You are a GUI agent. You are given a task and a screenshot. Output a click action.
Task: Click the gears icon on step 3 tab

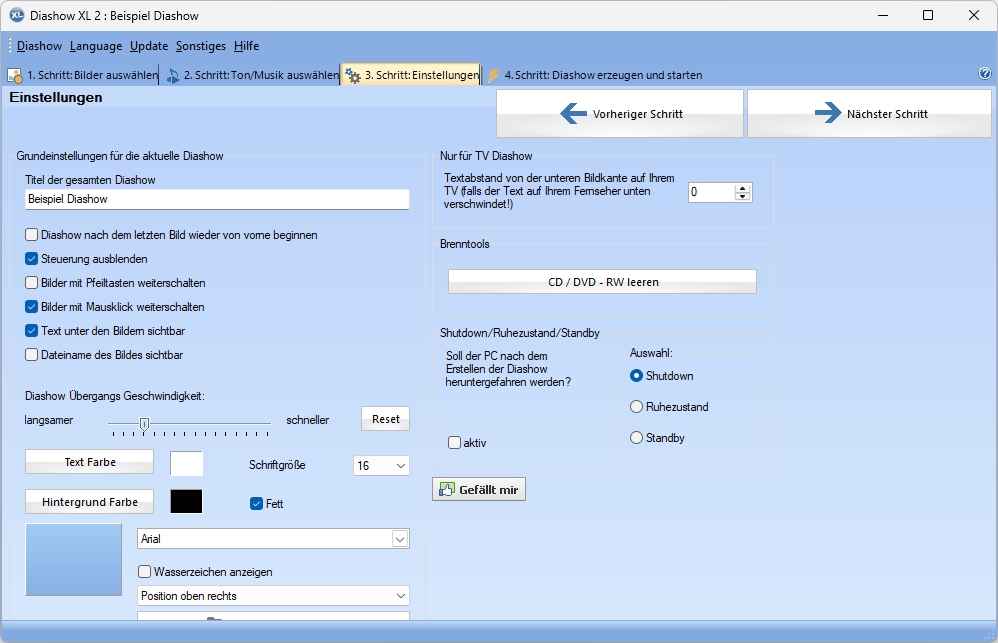(x=353, y=76)
